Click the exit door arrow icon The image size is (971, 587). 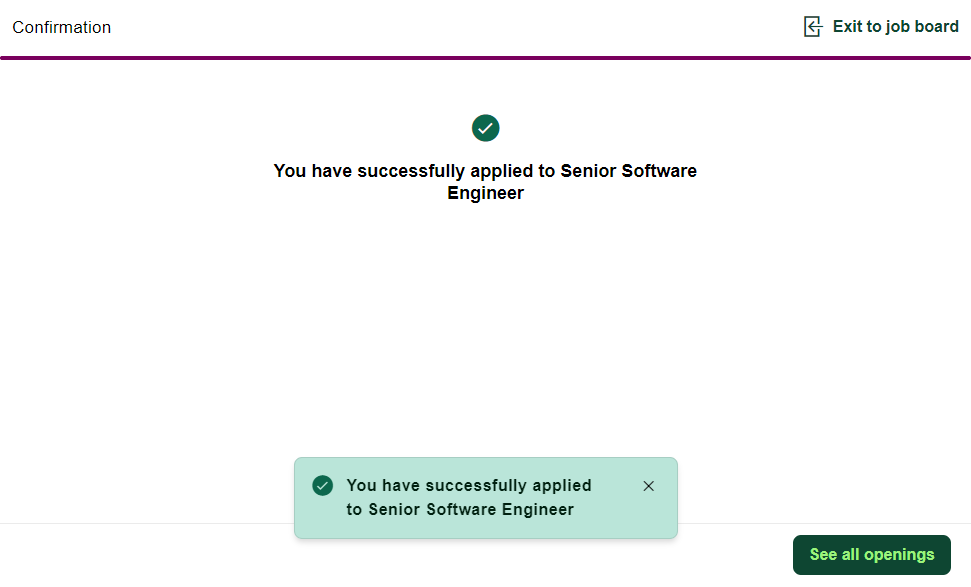pos(813,27)
